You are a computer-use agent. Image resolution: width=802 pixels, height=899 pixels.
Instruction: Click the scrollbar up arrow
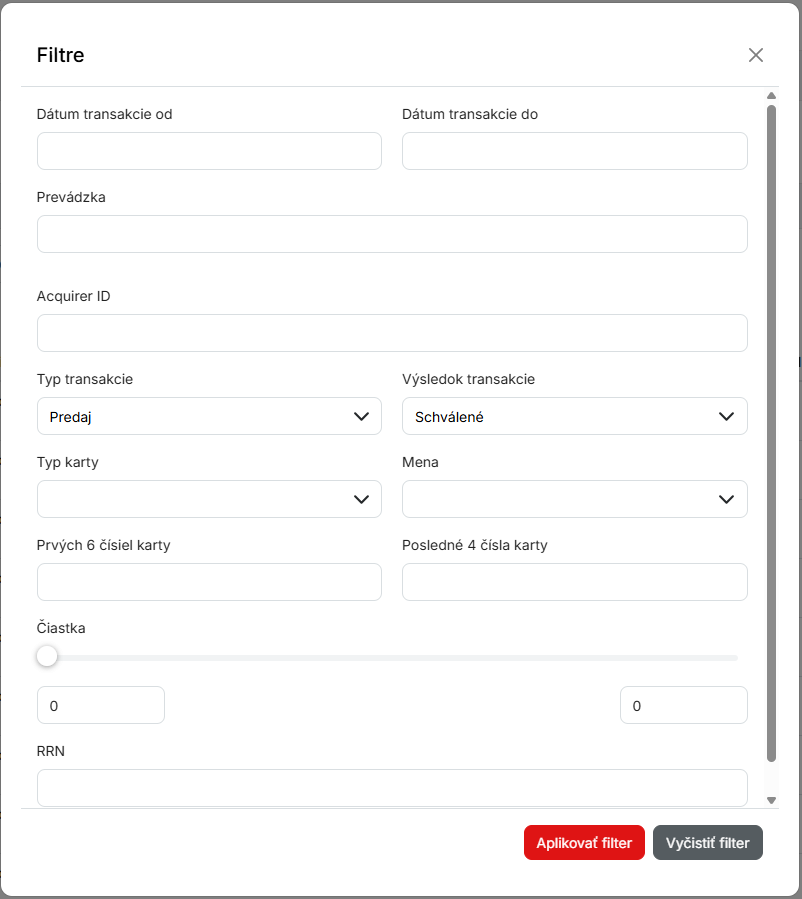click(771, 97)
